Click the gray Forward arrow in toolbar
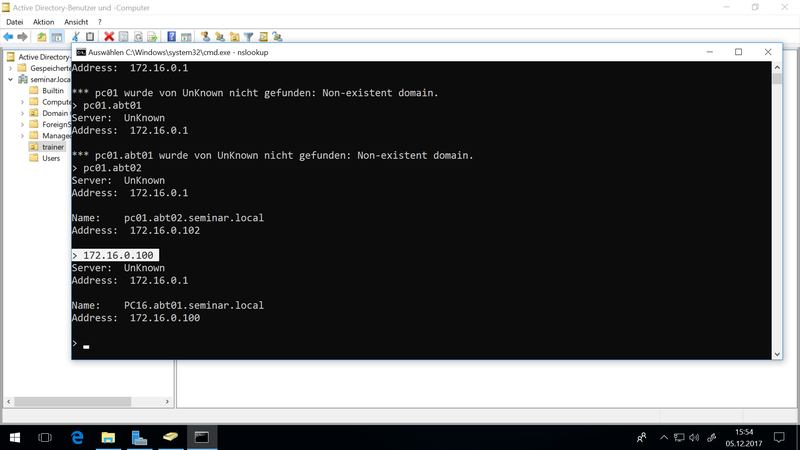 tap(22, 37)
